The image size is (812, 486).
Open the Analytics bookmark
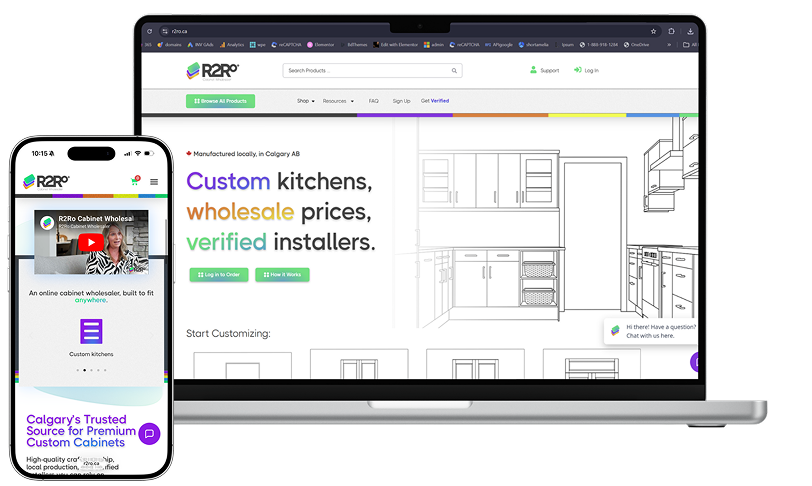(x=231, y=45)
